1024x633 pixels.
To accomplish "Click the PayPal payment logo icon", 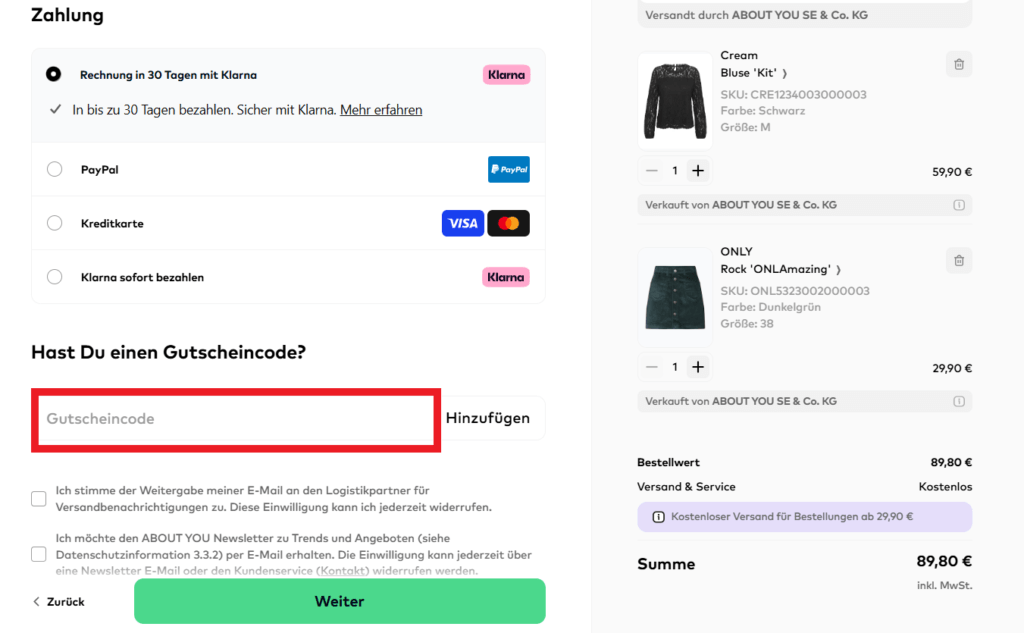I will (508, 169).
